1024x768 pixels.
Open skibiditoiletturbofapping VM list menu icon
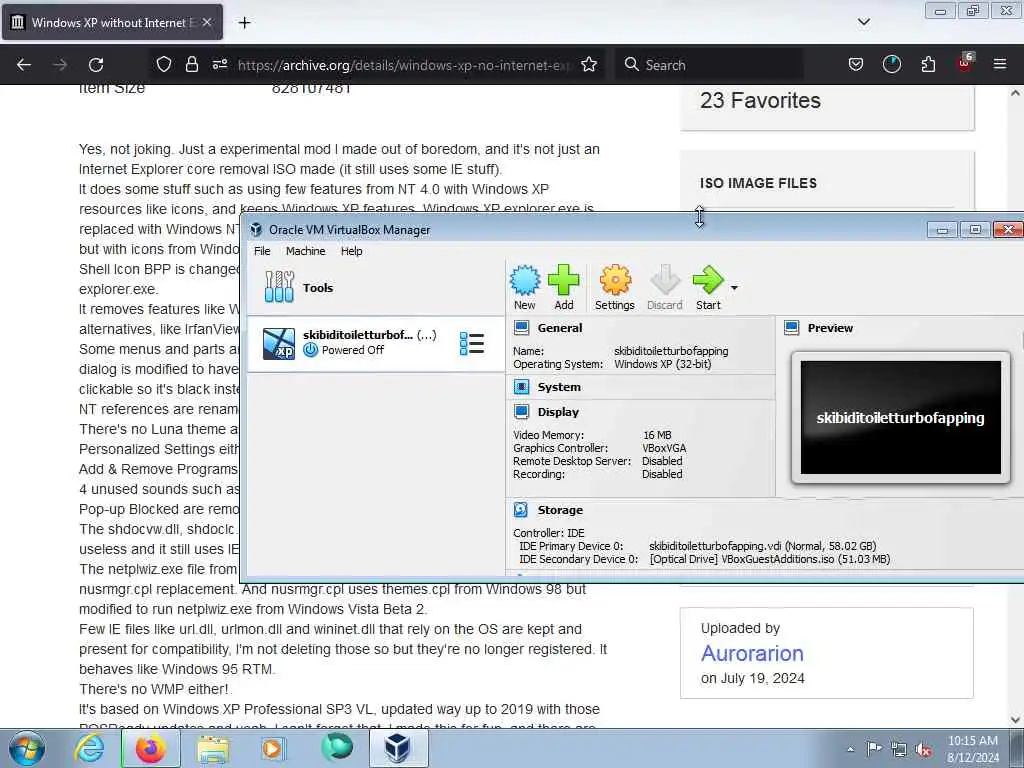tap(472, 344)
